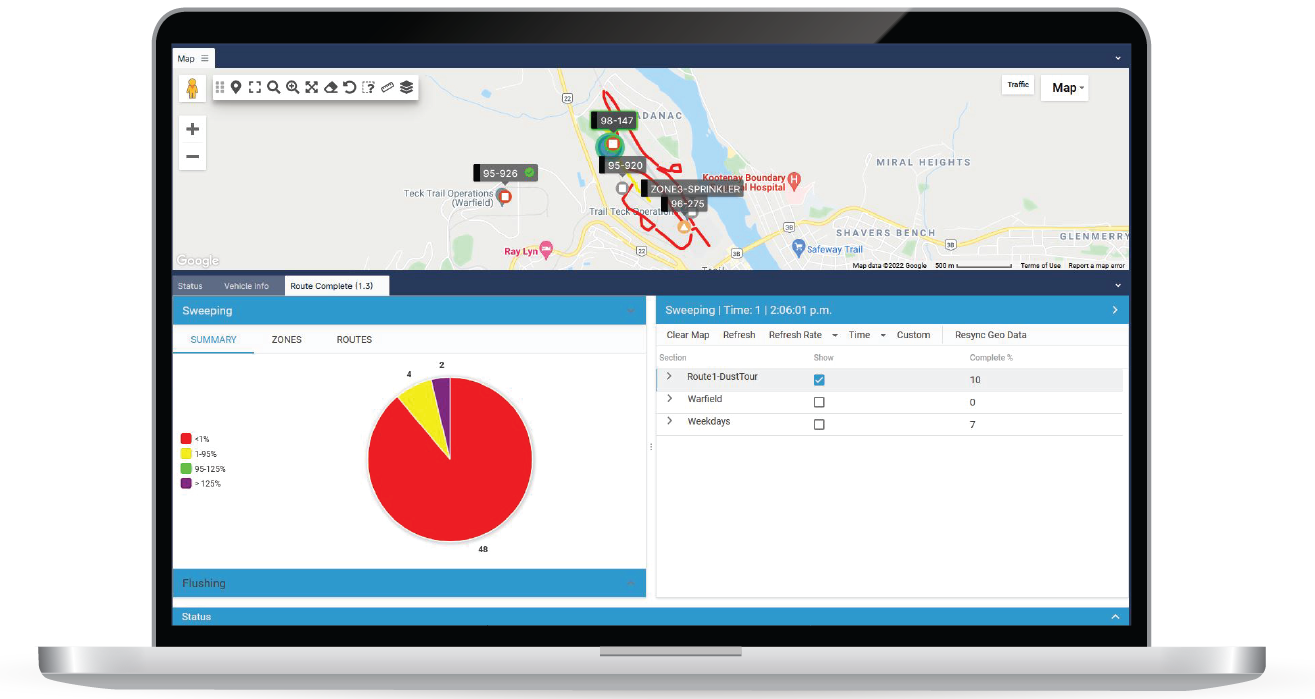The height and width of the screenshot is (699, 1315).
Task: Open the Map type dropdown
Action: tap(1066, 88)
